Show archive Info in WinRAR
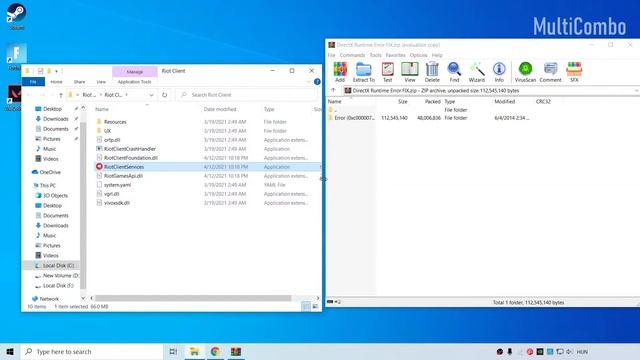 coord(499,72)
